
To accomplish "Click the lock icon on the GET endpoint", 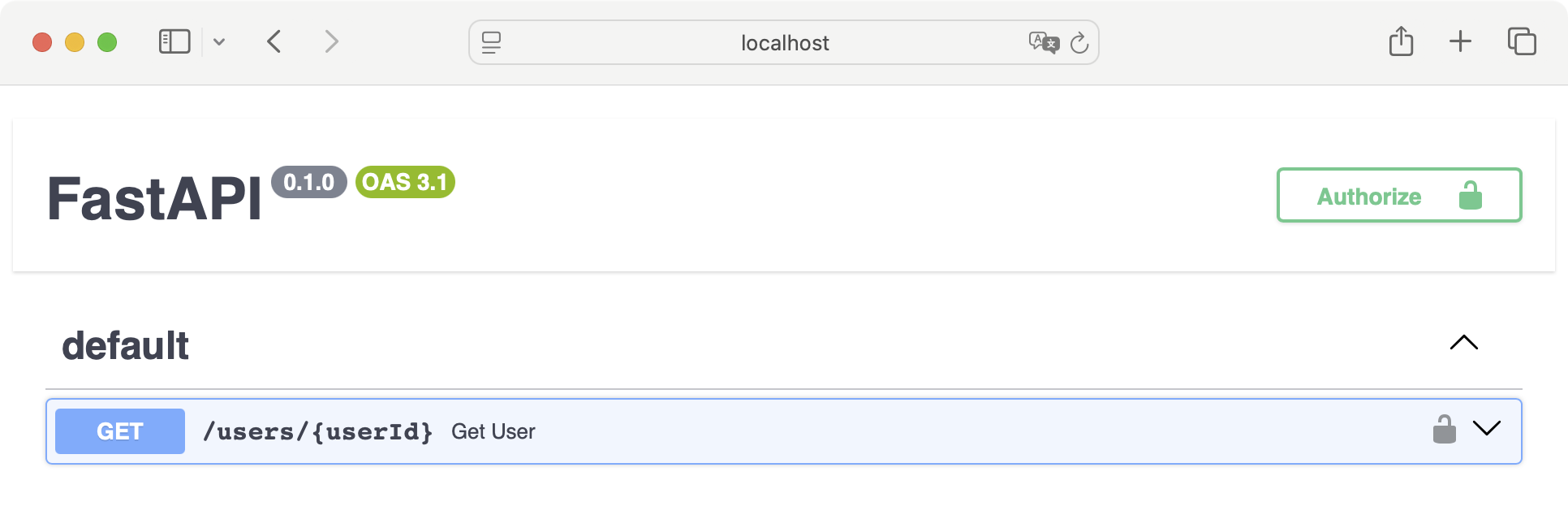I will 1444,429.
